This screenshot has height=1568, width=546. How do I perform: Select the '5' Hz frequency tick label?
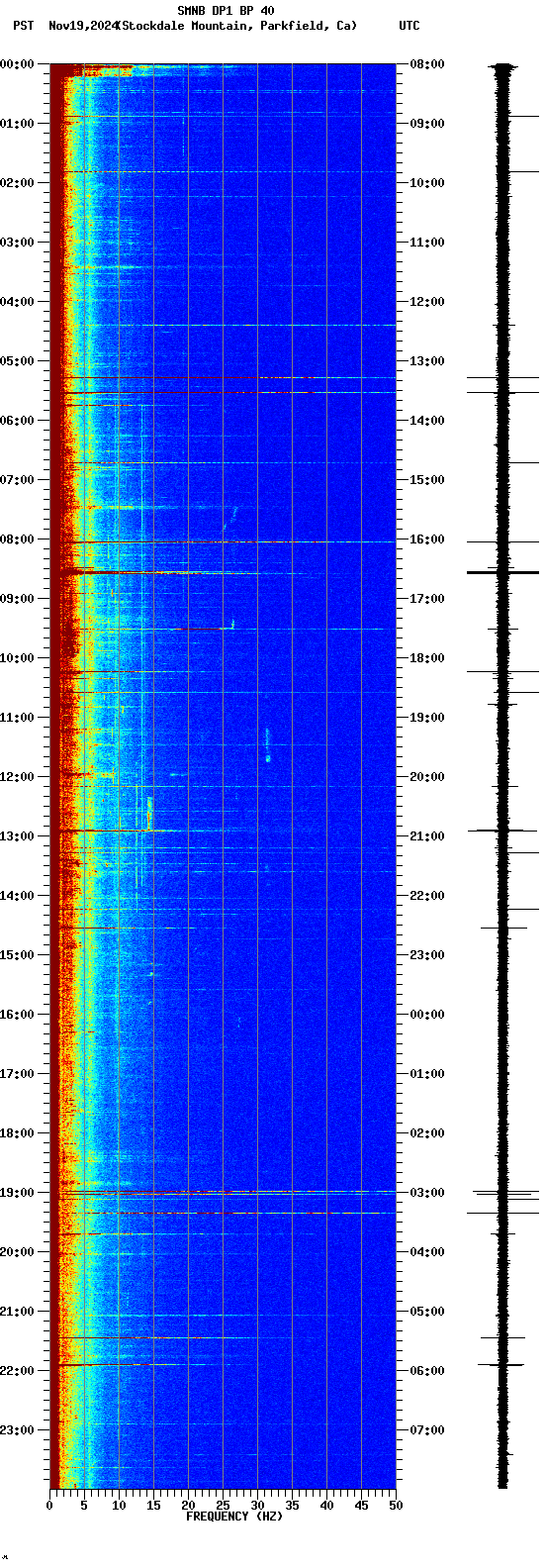[84, 1506]
